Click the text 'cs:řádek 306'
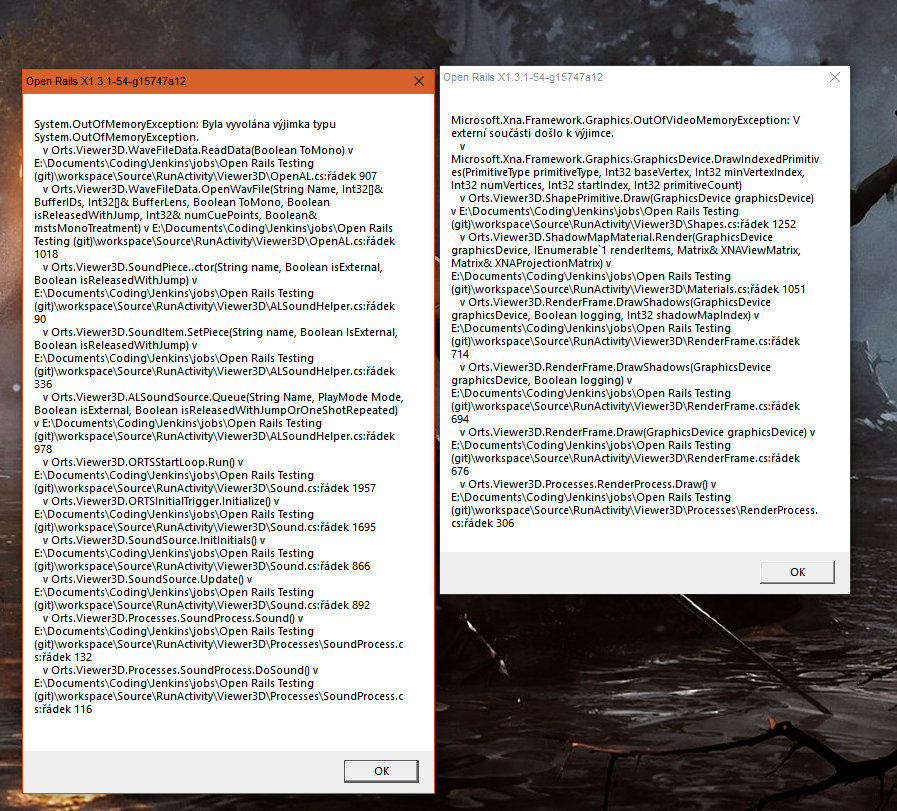Viewport: 897px width, 811px height. (x=482, y=523)
